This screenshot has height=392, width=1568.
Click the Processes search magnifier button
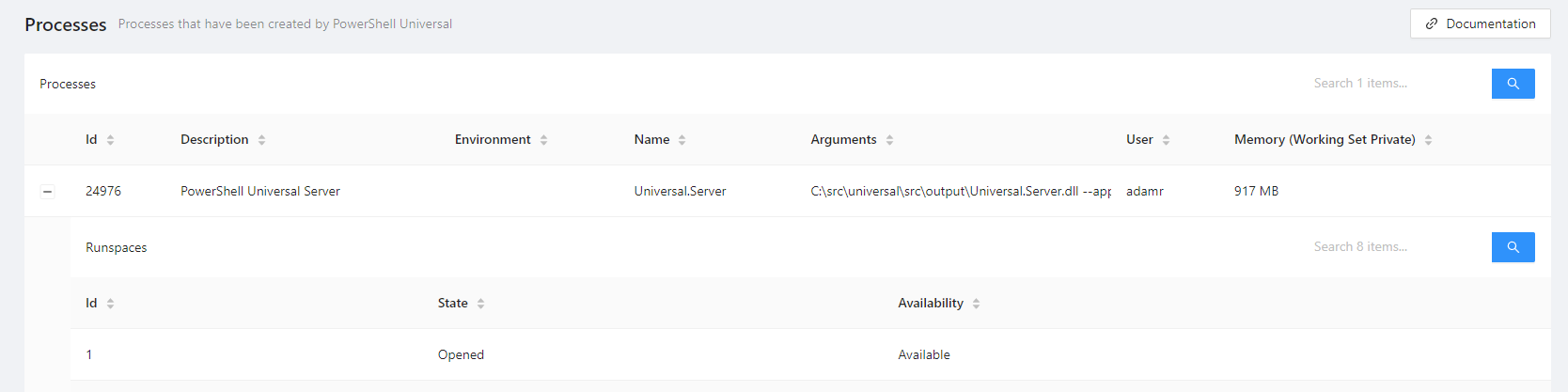point(1513,84)
